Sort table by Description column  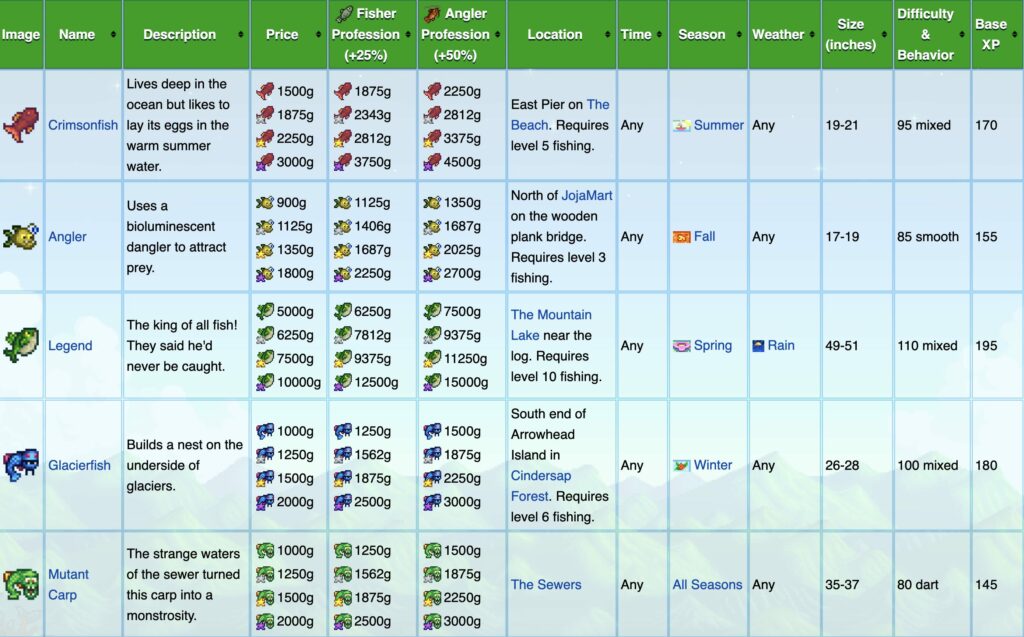240,34
